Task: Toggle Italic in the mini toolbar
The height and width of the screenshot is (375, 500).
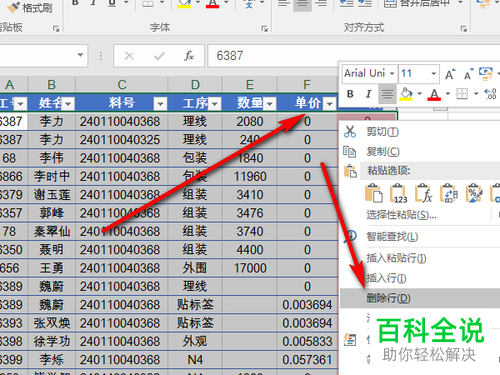Action: coord(368,94)
